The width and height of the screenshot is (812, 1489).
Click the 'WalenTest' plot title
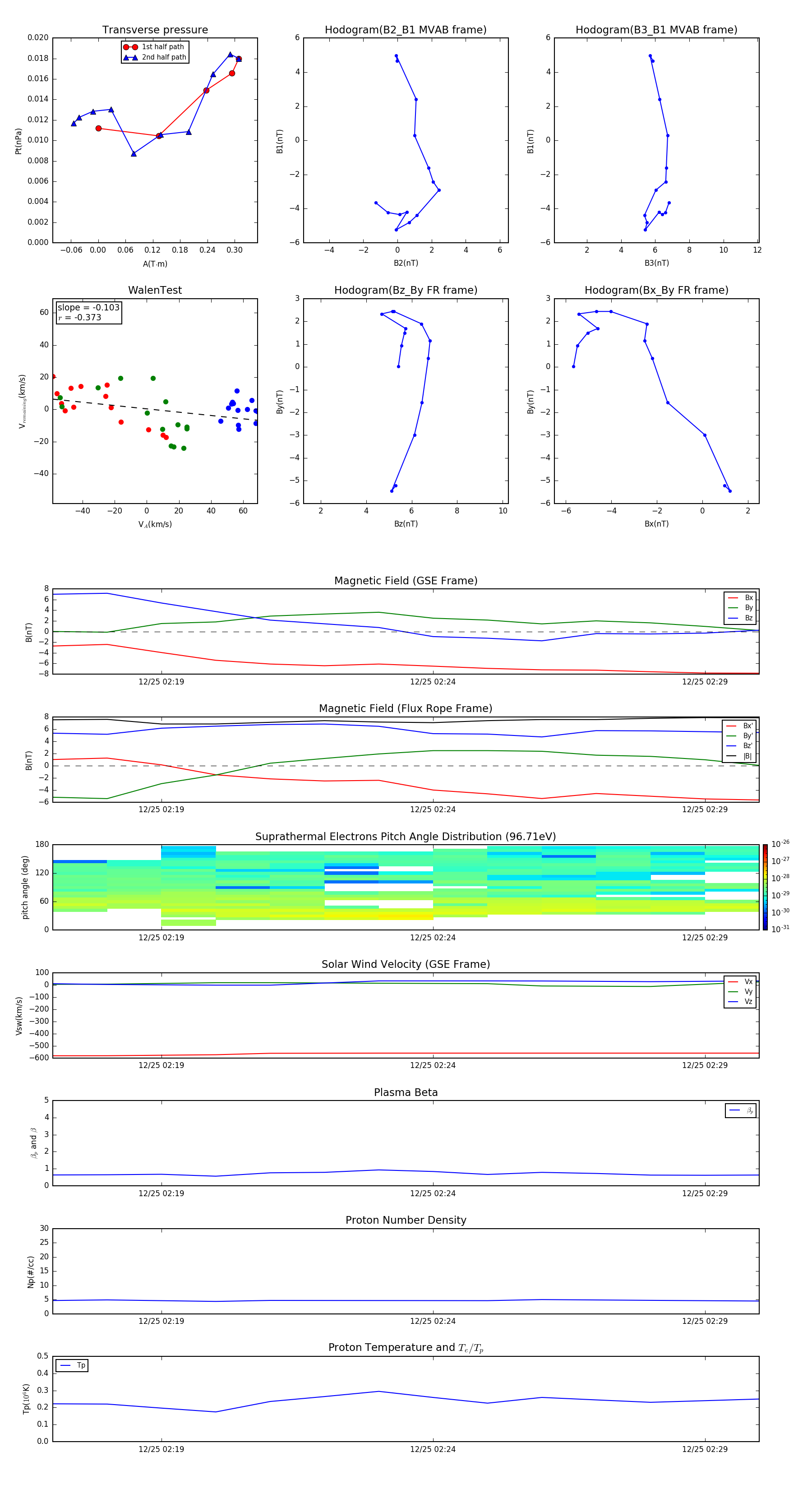[x=155, y=290]
